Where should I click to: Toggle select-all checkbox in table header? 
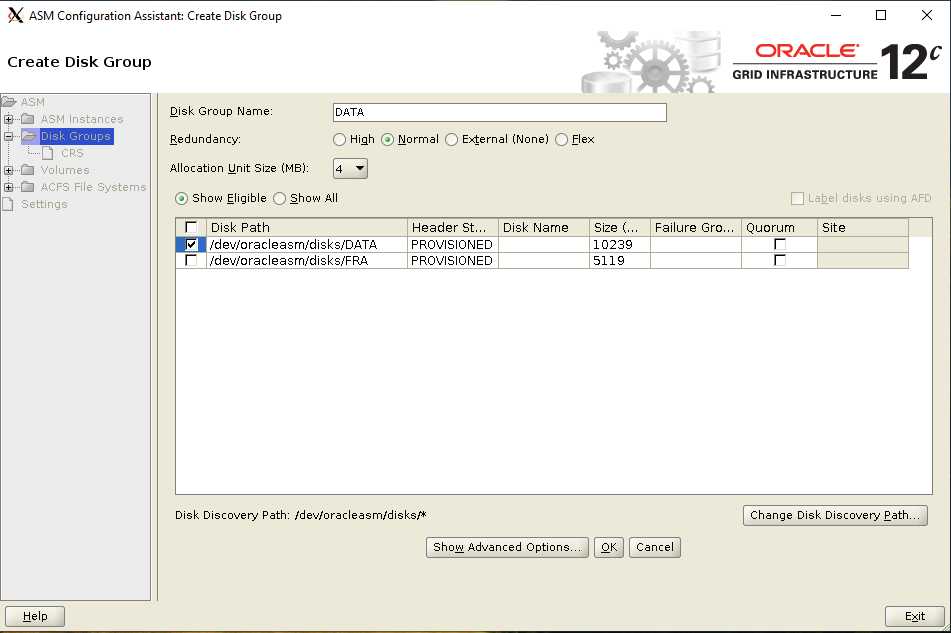pyautogui.click(x=191, y=227)
